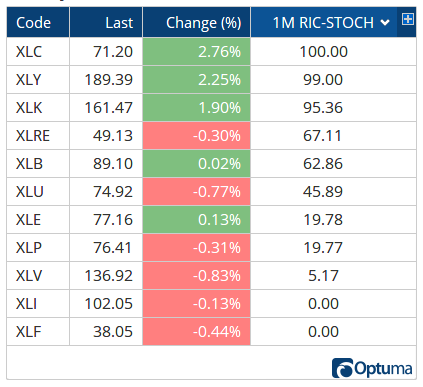
Task: Click the add column plus icon
Action: (x=408, y=19)
